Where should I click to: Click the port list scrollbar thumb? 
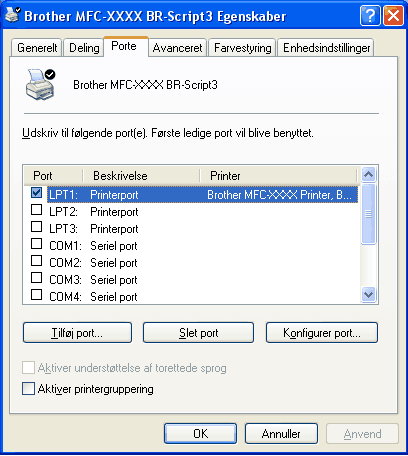tap(369, 214)
